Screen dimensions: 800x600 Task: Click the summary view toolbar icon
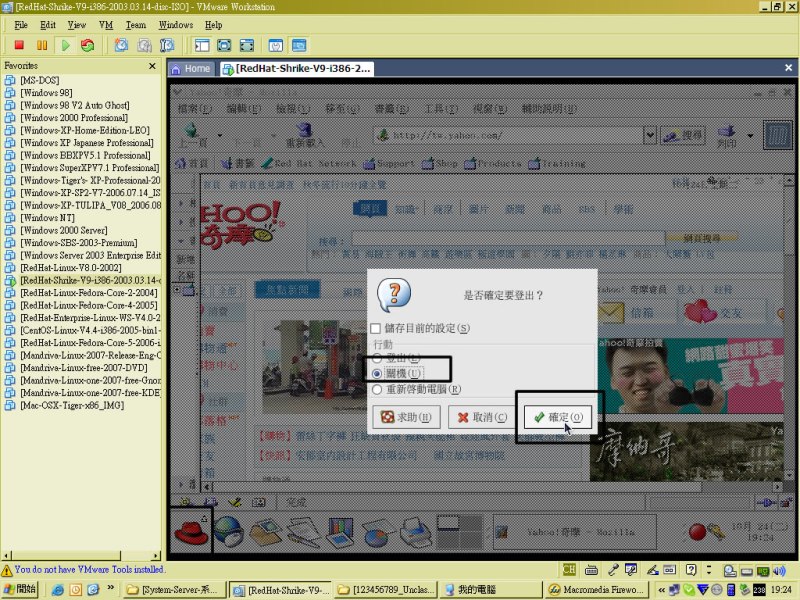[x=276, y=45]
